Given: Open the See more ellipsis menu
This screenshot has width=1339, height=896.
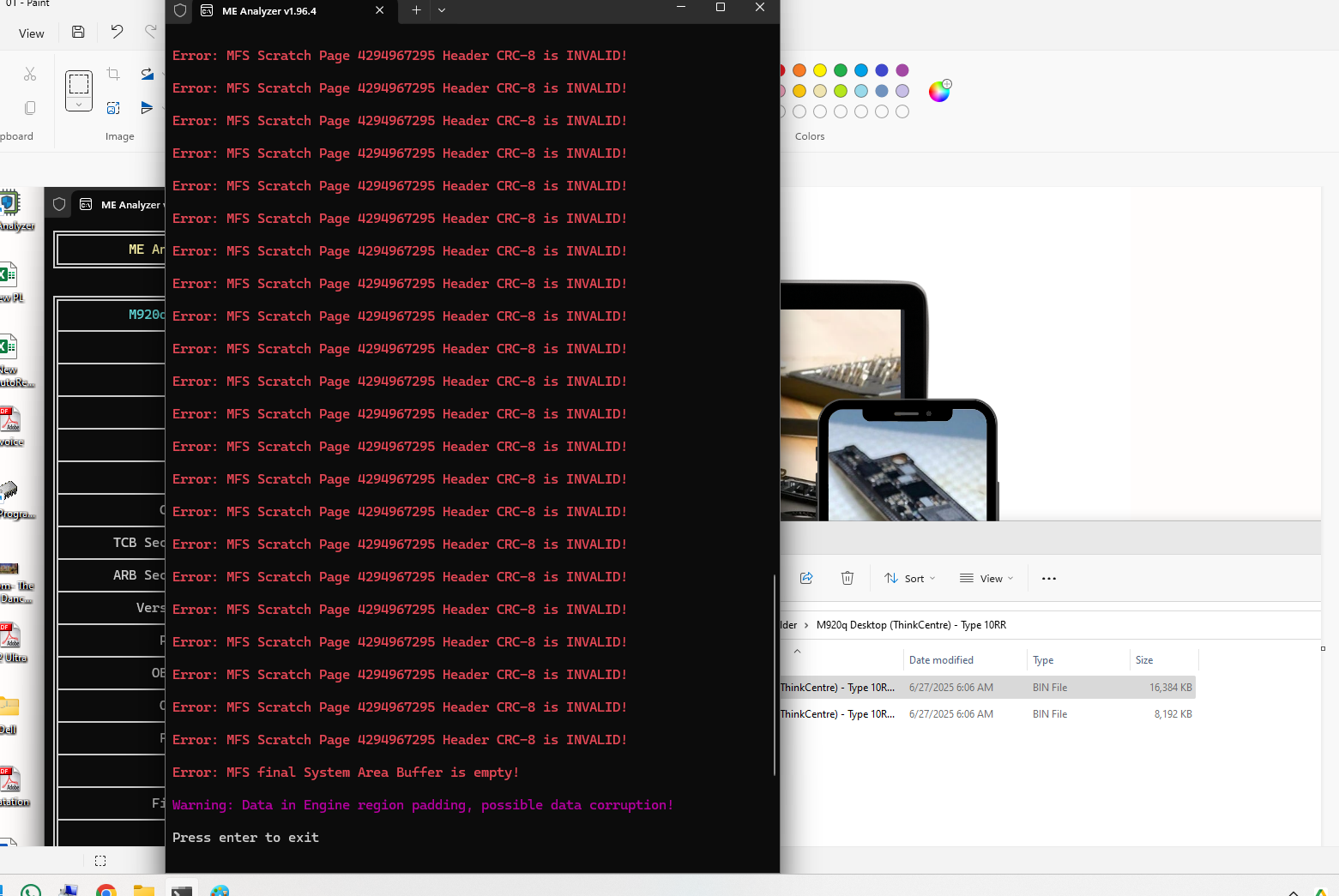Looking at the screenshot, I should tap(1048, 578).
